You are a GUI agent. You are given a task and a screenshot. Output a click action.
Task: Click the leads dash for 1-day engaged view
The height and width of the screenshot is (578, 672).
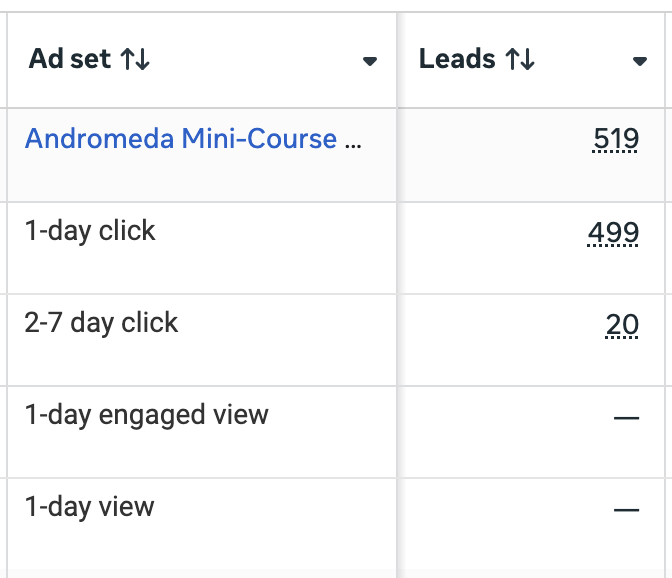(x=626, y=417)
